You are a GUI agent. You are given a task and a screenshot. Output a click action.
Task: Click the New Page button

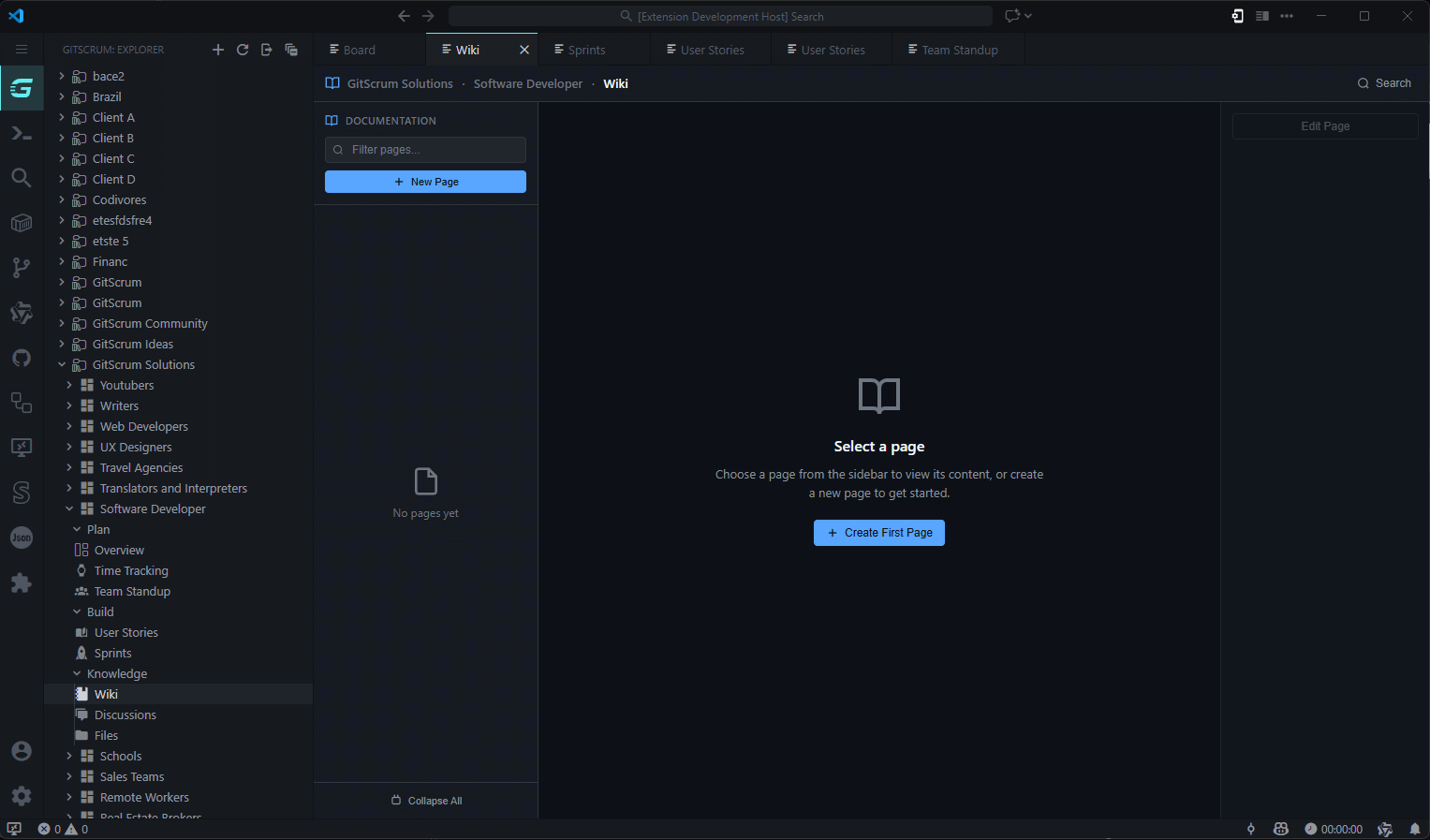(x=425, y=181)
